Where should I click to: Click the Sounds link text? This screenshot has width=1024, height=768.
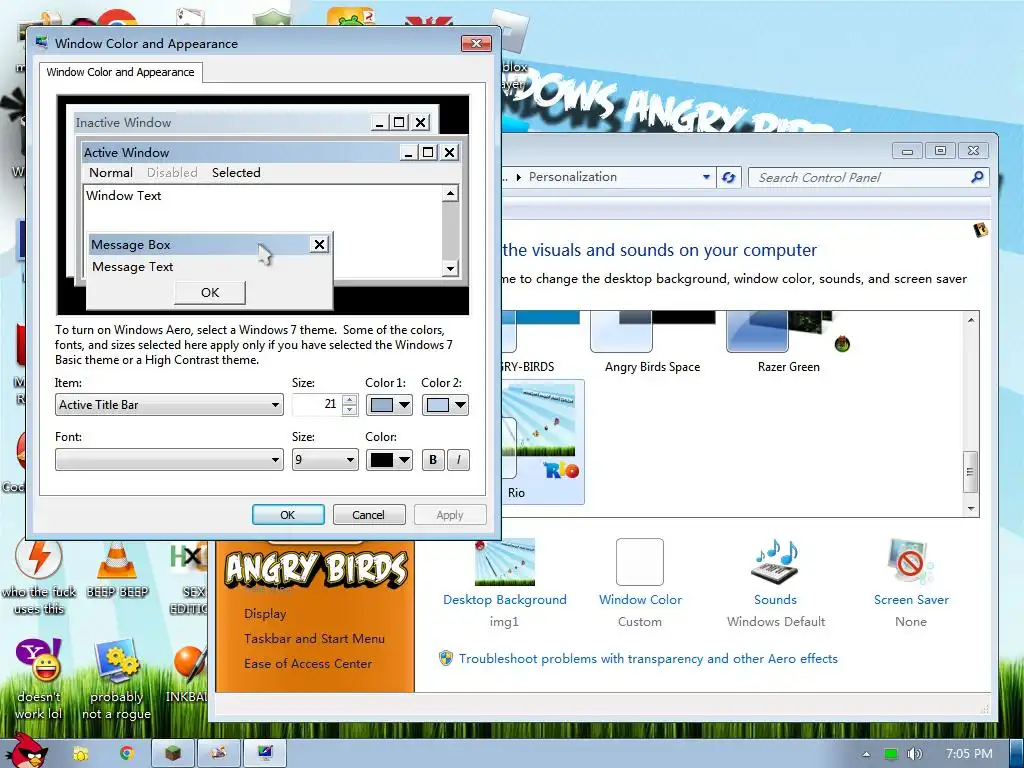pyautogui.click(x=775, y=600)
